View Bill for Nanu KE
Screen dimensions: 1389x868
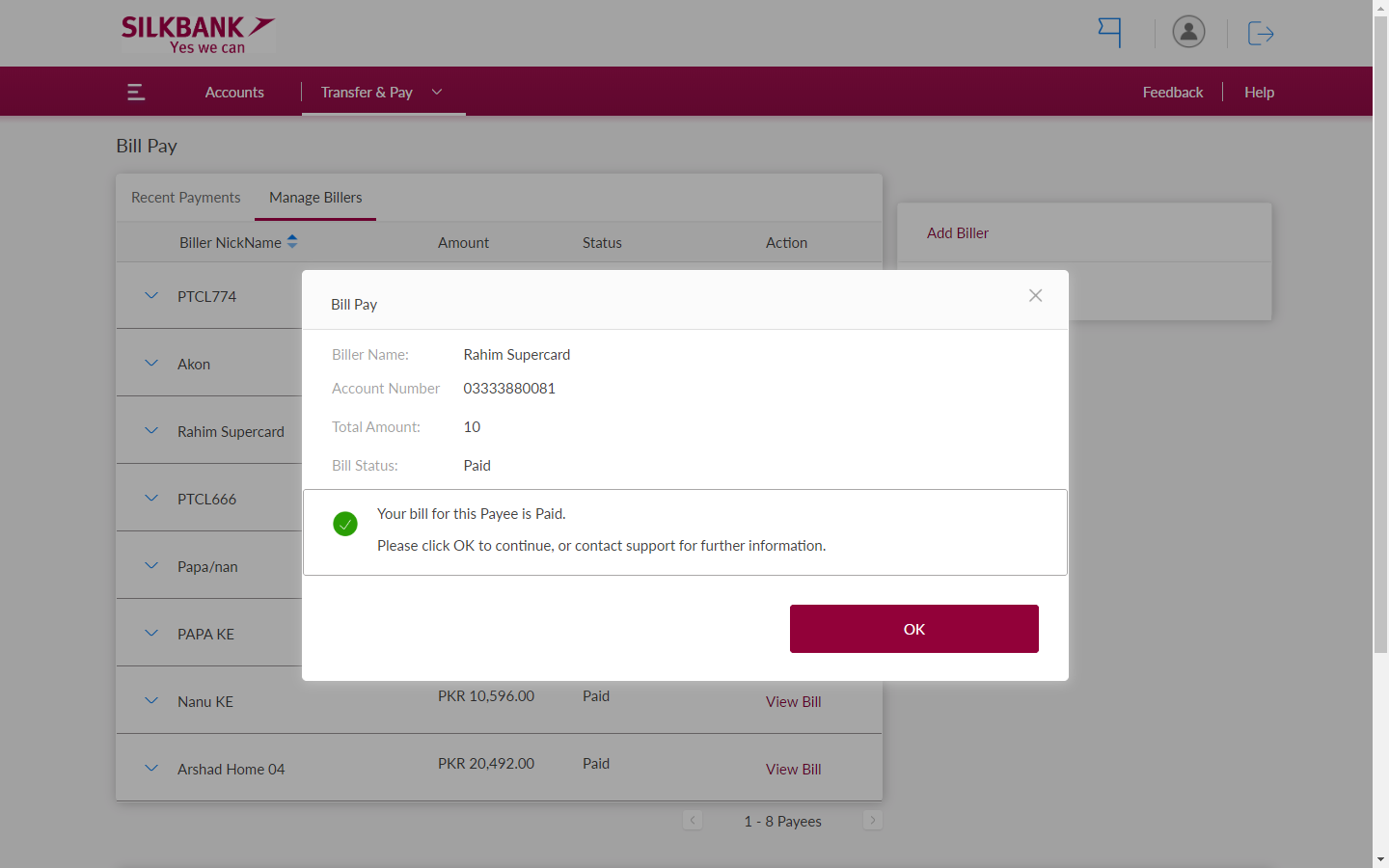point(793,702)
